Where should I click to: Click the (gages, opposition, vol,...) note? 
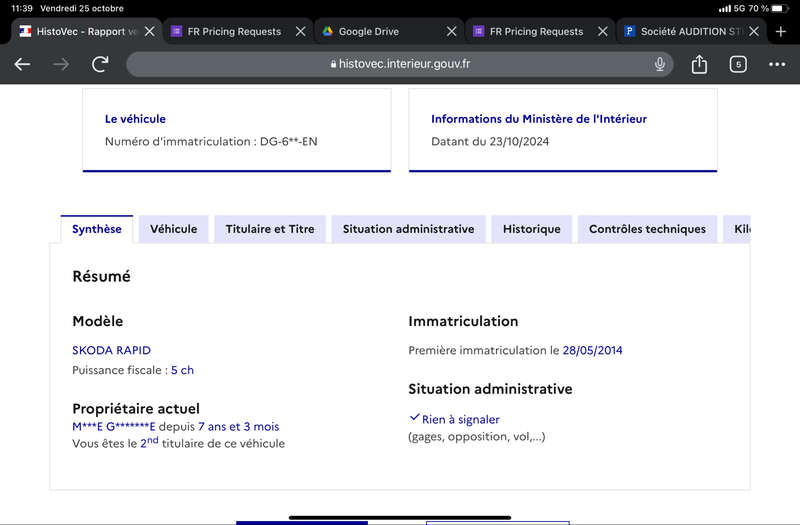point(477,437)
